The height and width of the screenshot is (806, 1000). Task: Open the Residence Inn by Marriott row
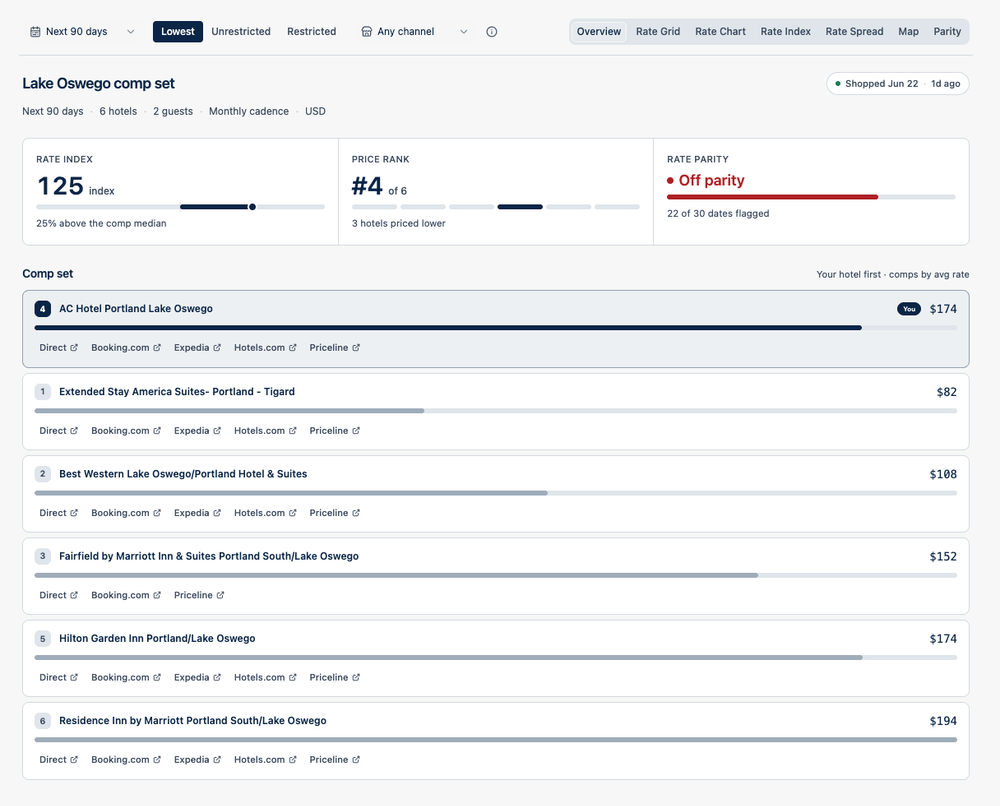[x=496, y=740]
